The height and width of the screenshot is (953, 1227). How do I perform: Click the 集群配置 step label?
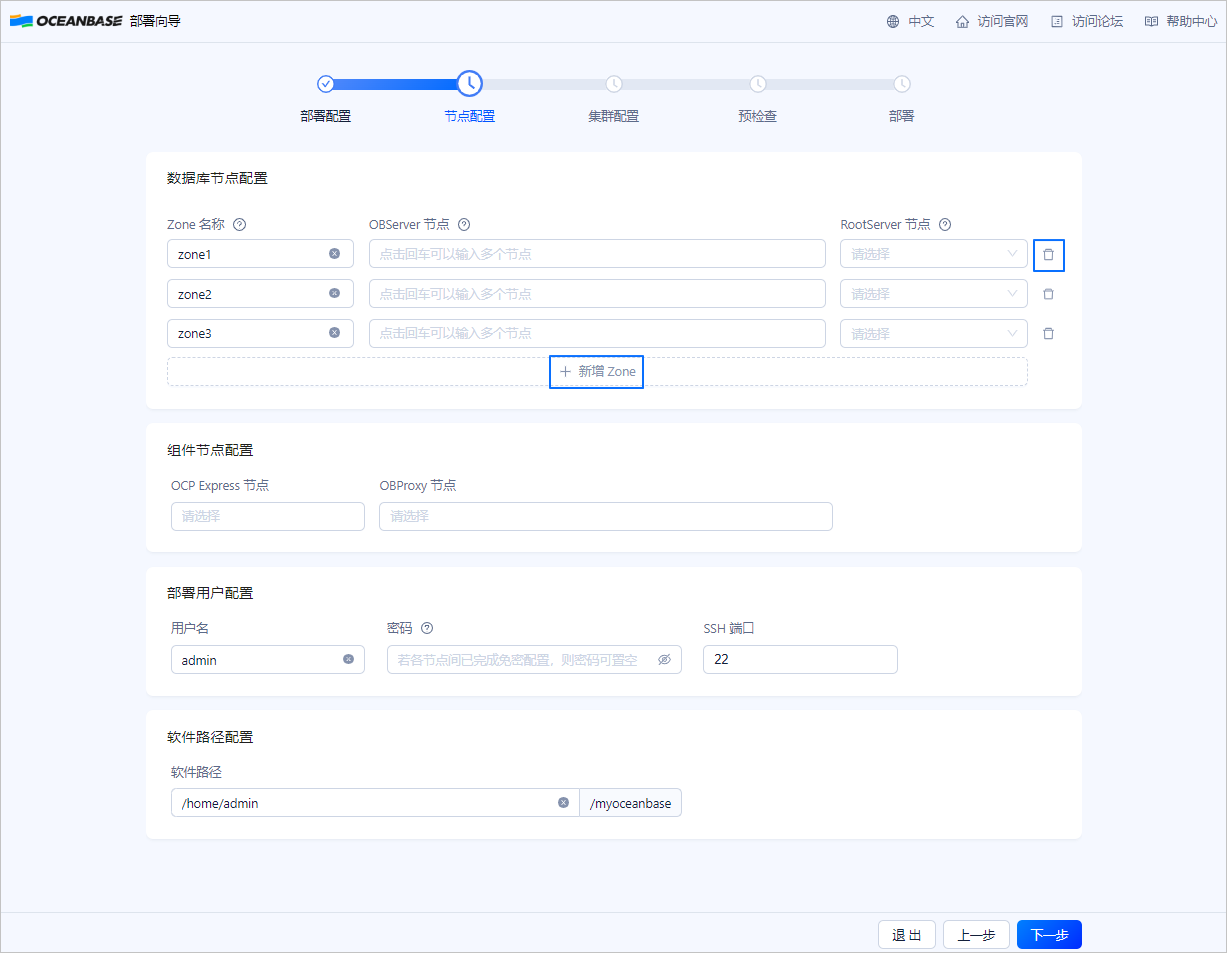tap(614, 116)
